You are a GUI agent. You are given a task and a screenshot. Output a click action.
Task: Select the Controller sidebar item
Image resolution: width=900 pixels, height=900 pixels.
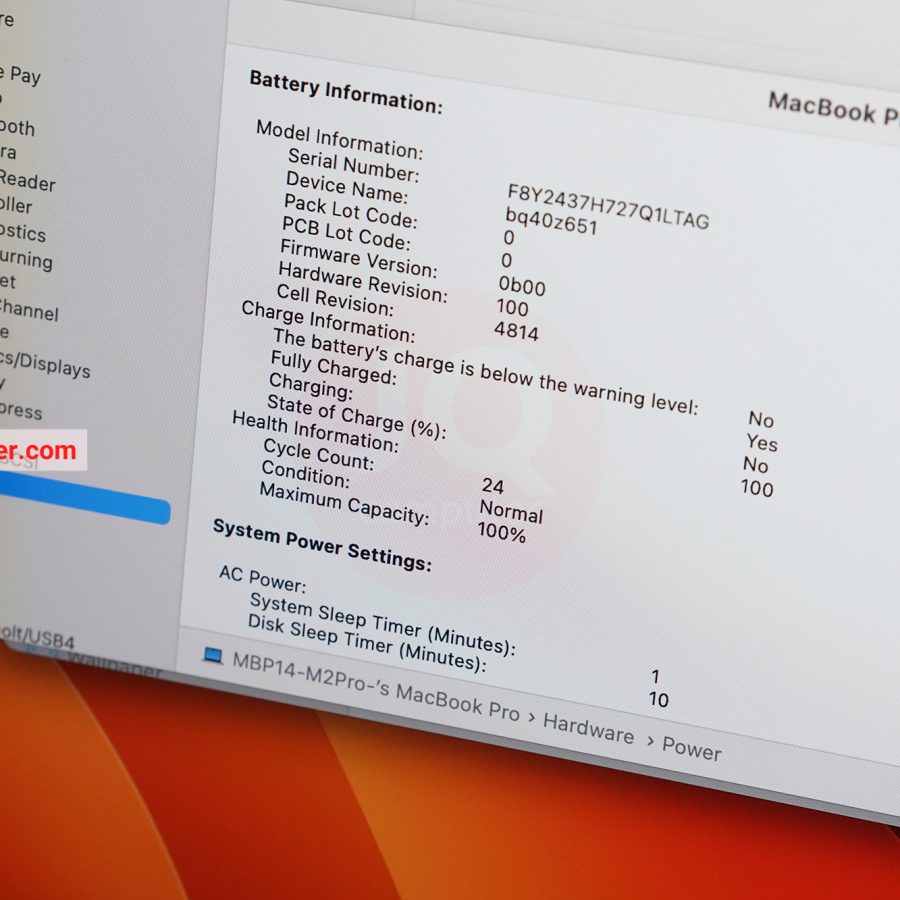[16, 204]
